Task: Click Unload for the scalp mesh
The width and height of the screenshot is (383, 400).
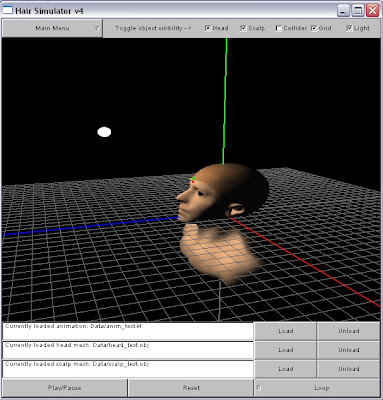Action: click(x=348, y=369)
